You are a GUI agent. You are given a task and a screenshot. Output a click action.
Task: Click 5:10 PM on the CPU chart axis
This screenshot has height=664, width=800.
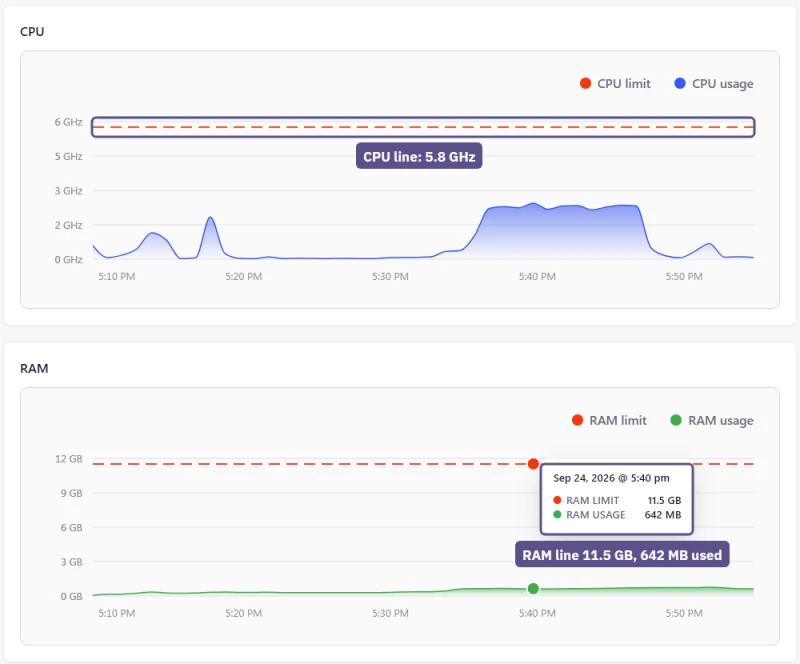click(x=117, y=277)
